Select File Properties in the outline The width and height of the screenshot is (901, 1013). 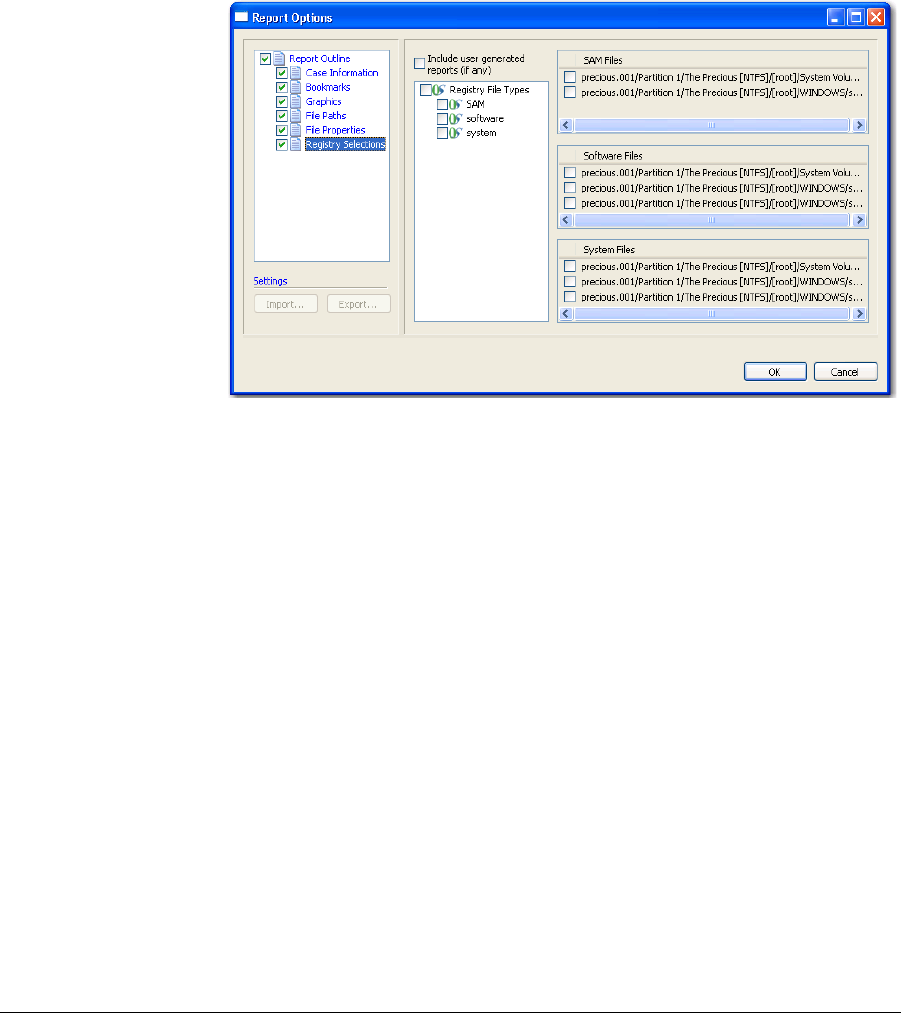pyautogui.click(x=335, y=130)
